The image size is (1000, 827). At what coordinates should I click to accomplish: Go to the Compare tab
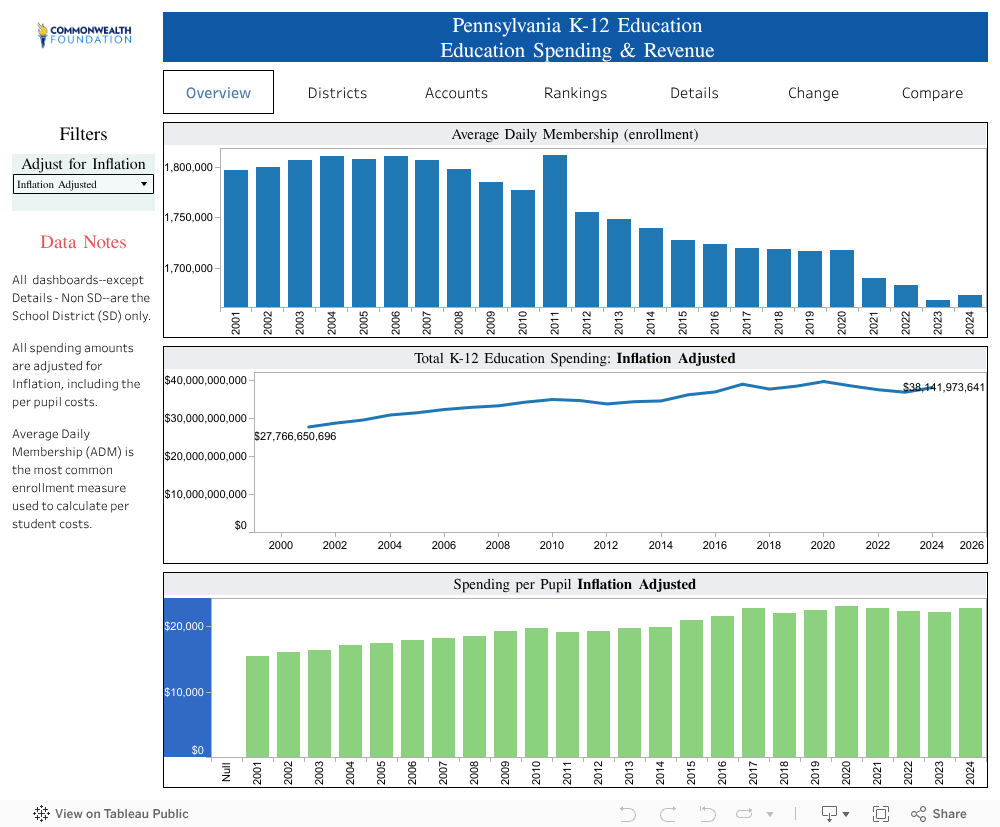click(x=932, y=93)
